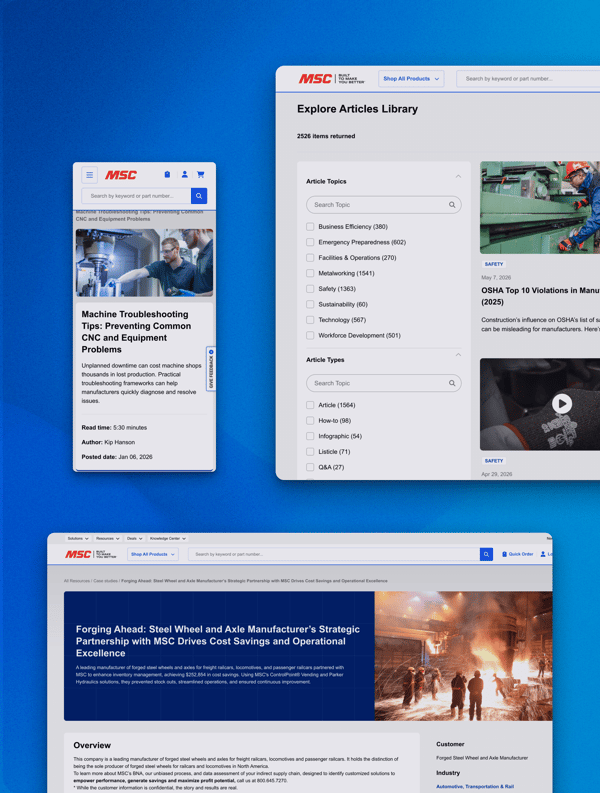600x793 pixels.
Task: Check the Metalworking (1541) topic
Action: click(310, 273)
